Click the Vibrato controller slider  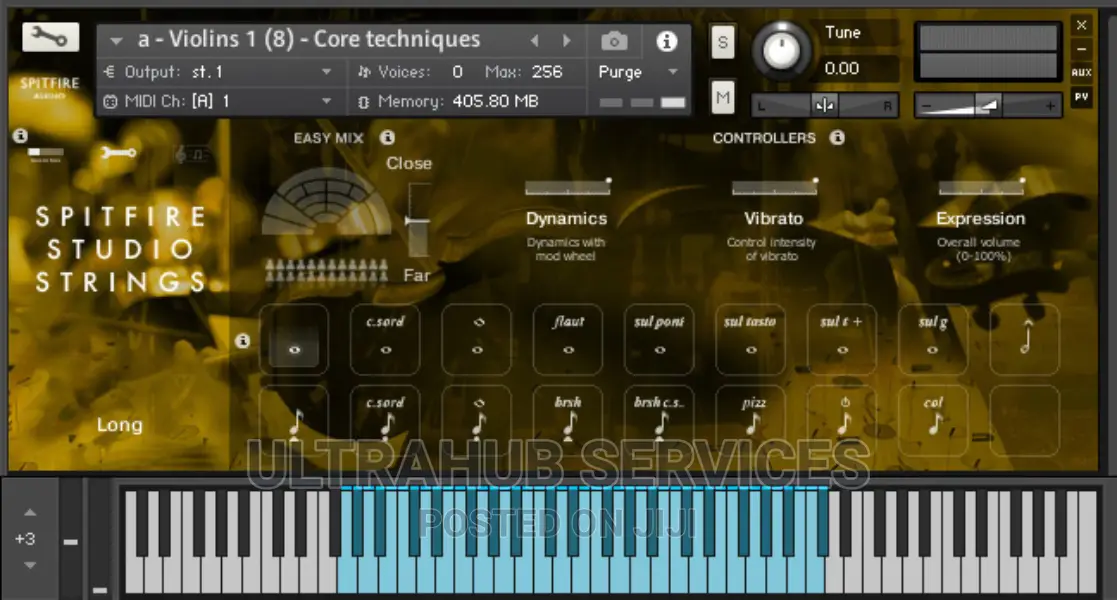click(774, 187)
